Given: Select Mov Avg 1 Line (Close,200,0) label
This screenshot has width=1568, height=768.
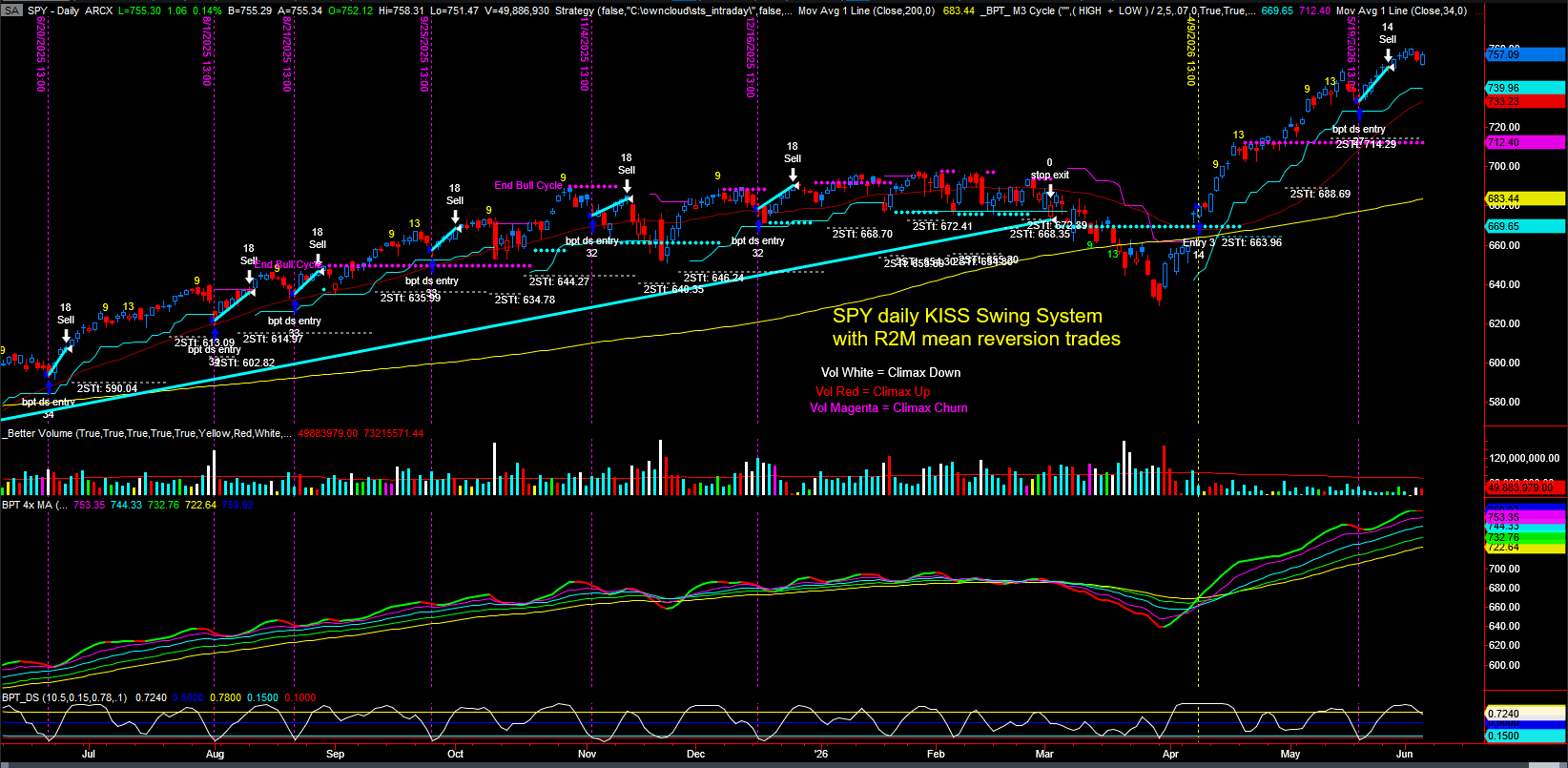Looking at the screenshot, I should pyautogui.click(x=866, y=10).
